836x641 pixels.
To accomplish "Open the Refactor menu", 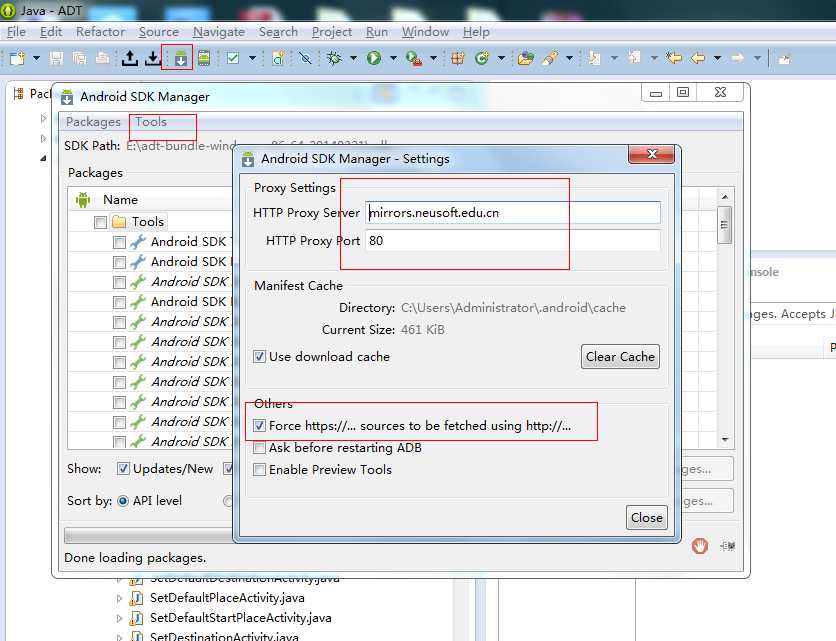I will (x=100, y=32).
